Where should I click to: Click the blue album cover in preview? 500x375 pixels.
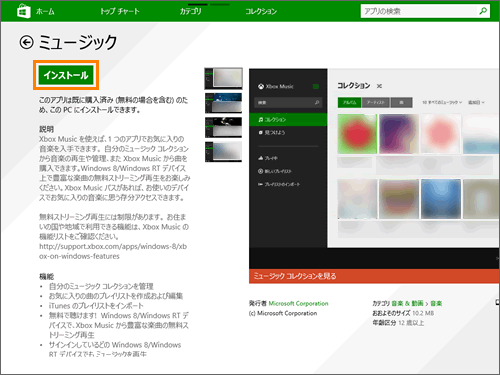pyautogui.click(x=441, y=199)
